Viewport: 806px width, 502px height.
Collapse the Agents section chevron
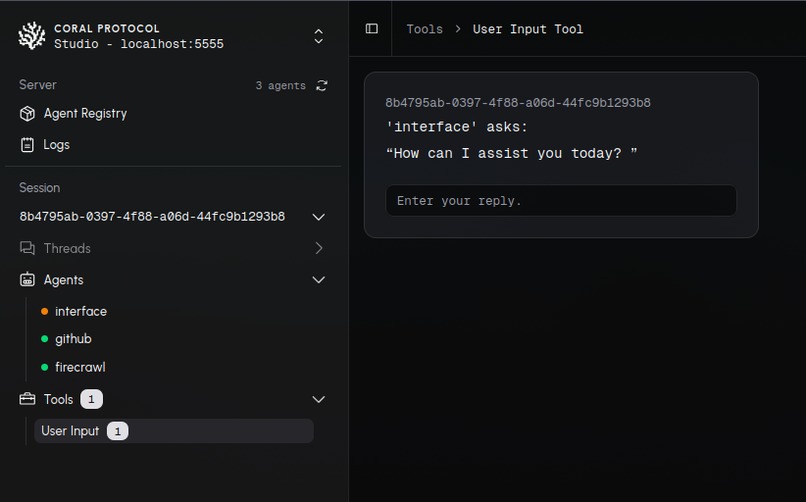point(319,280)
